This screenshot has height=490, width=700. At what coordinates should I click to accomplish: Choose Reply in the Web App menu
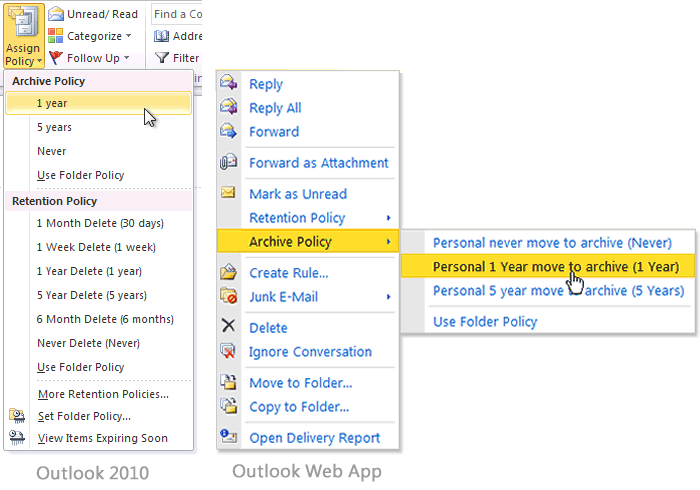[266, 84]
